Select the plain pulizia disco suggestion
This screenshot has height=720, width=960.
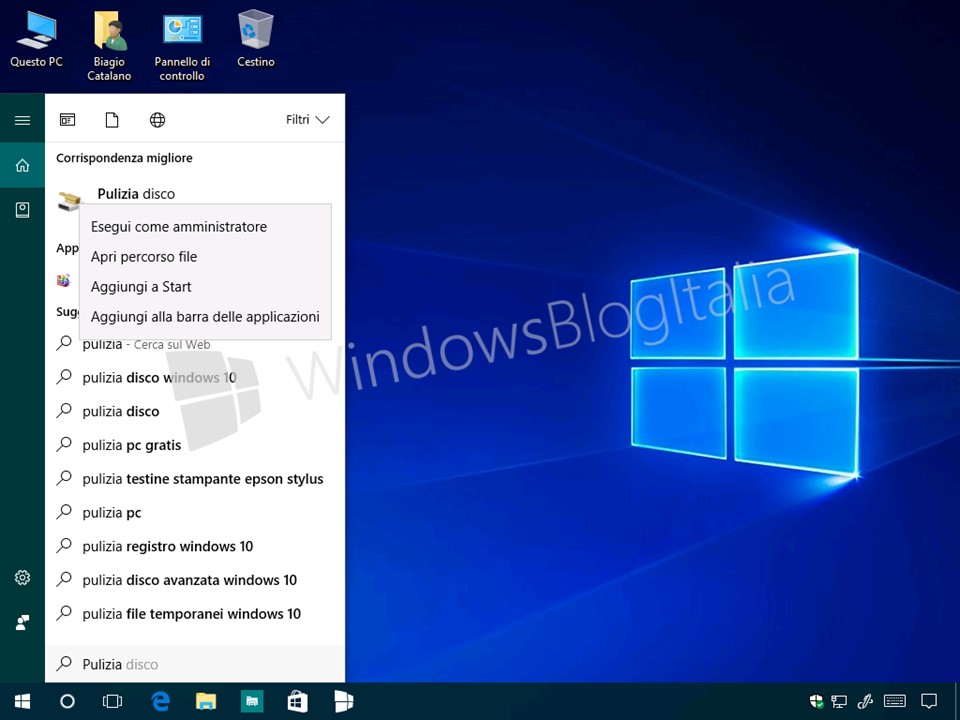(x=195, y=411)
